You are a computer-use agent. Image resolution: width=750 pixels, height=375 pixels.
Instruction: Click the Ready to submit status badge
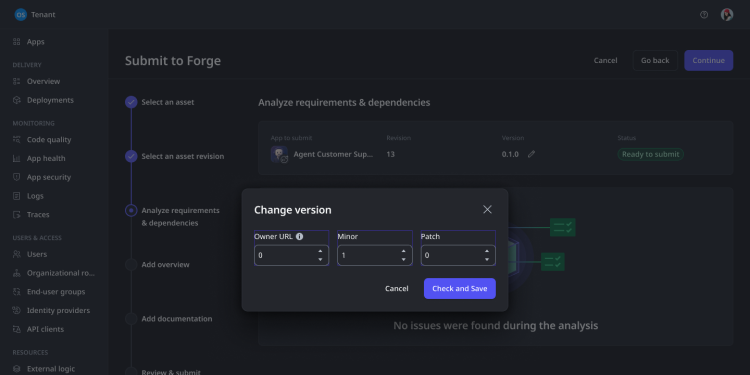tap(650, 154)
